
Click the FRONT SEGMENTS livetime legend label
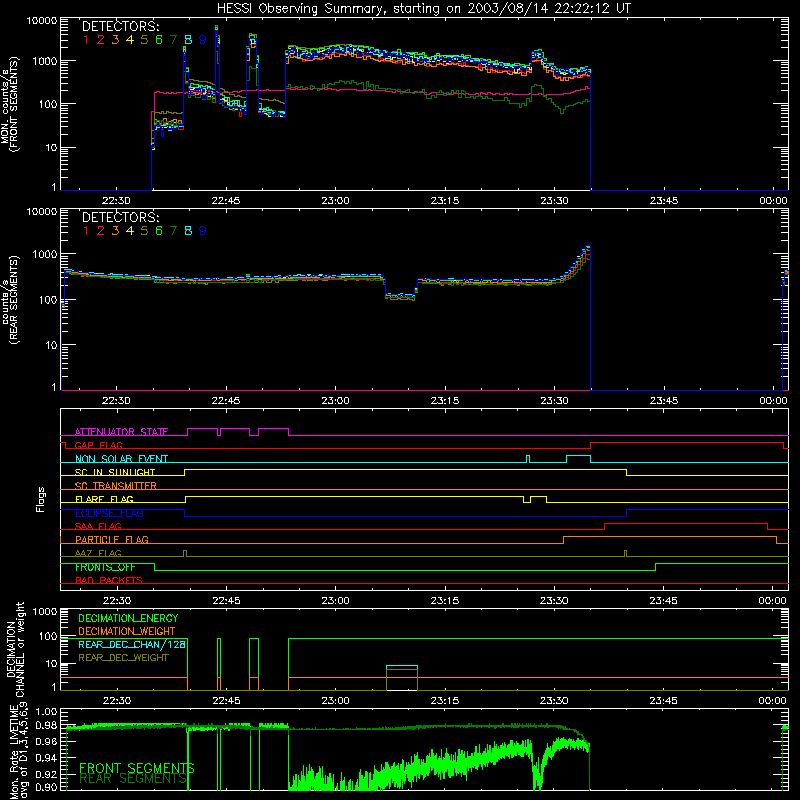[137, 768]
